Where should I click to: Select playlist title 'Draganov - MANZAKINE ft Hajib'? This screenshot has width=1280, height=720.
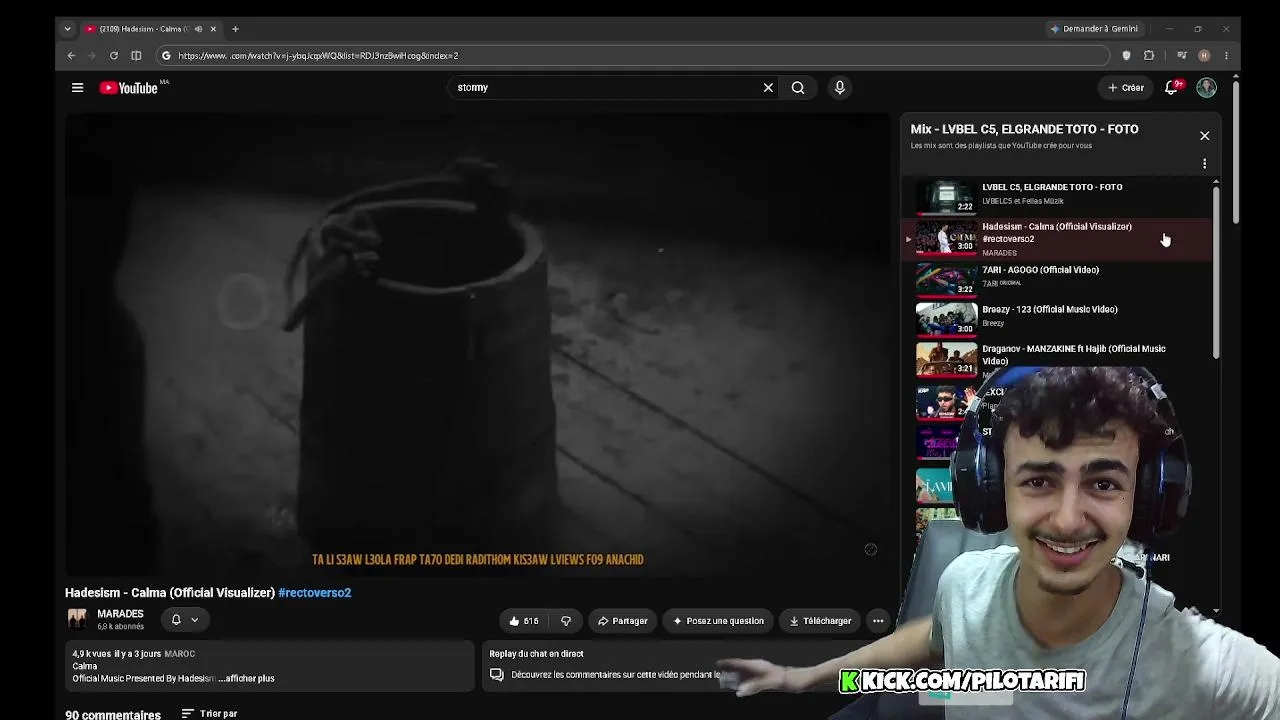click(x=1074, y=354)
